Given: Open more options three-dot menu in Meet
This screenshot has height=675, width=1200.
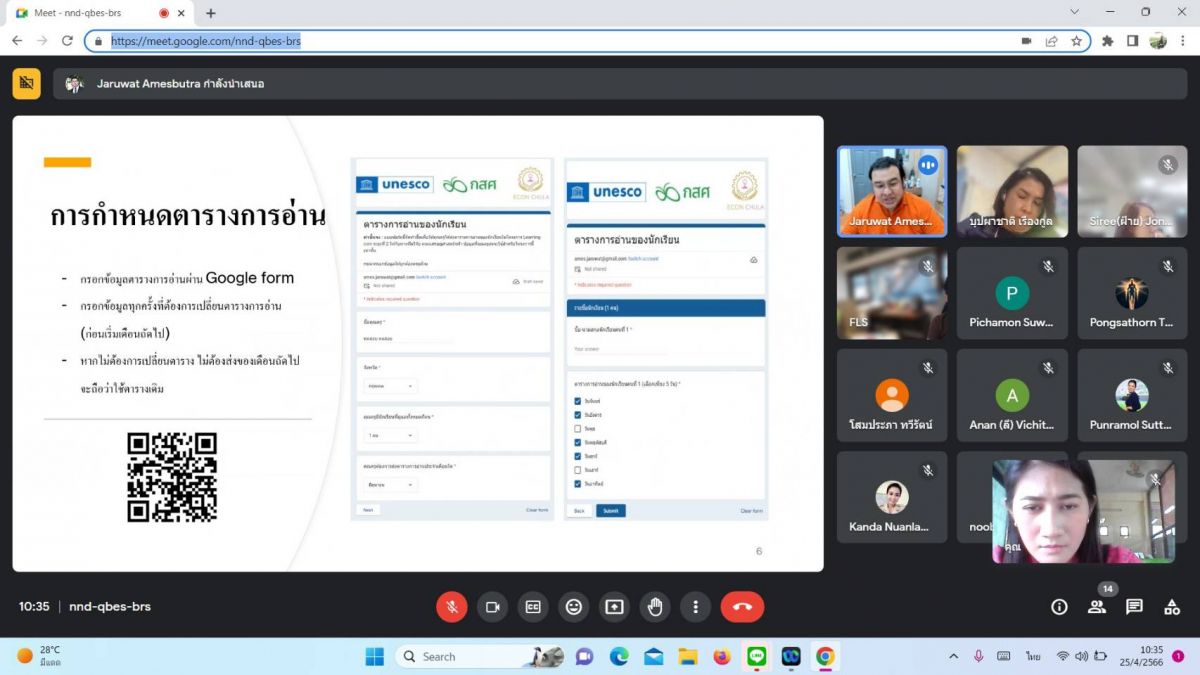Looking at the screenshot, I should coord(695,606).
